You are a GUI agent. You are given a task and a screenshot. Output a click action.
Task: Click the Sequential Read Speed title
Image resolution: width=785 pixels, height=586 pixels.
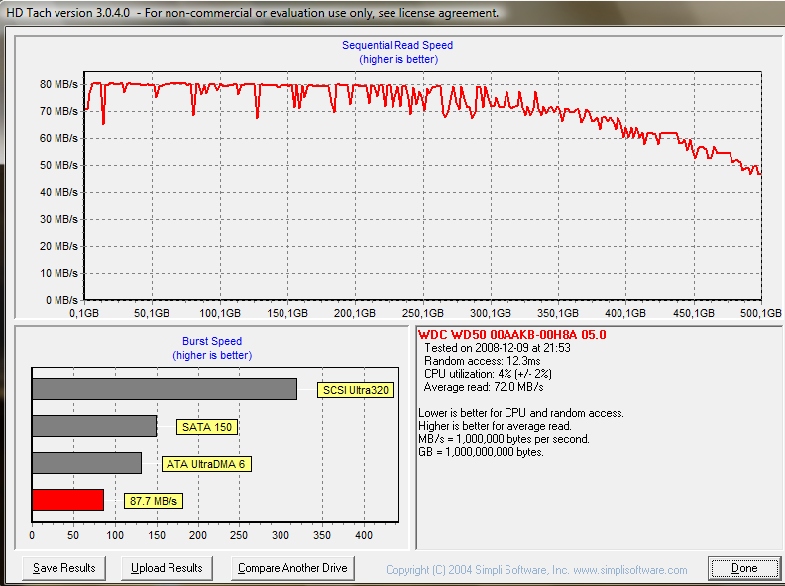(x=398, y=45)
